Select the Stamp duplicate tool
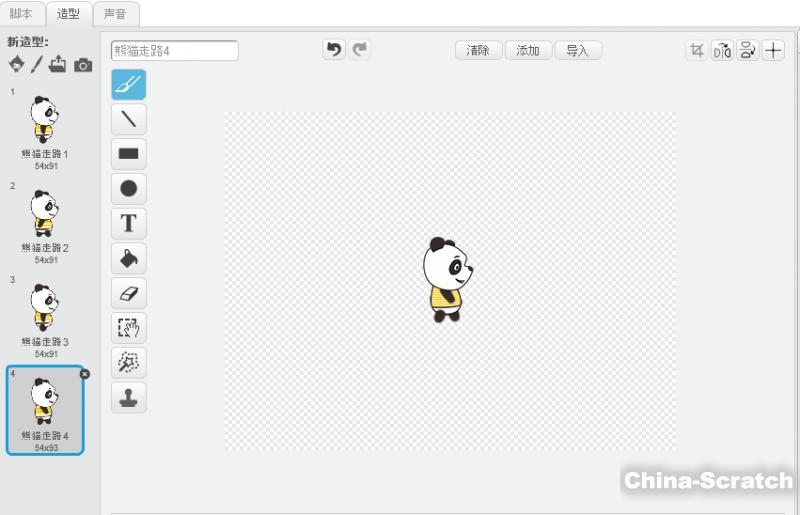The image size is (800, 515). pyautogui.click(x=128, y=396)
